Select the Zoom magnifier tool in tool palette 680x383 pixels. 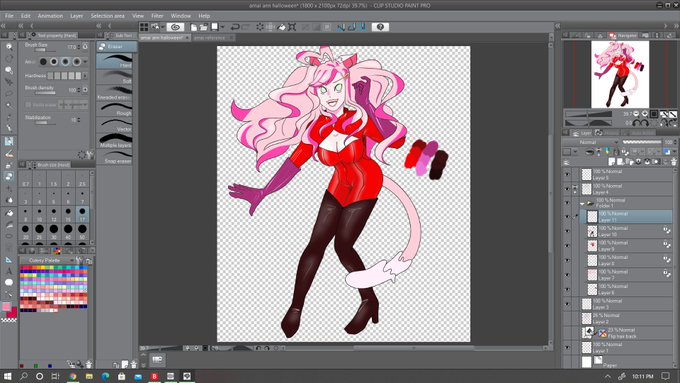pos(9,46)
